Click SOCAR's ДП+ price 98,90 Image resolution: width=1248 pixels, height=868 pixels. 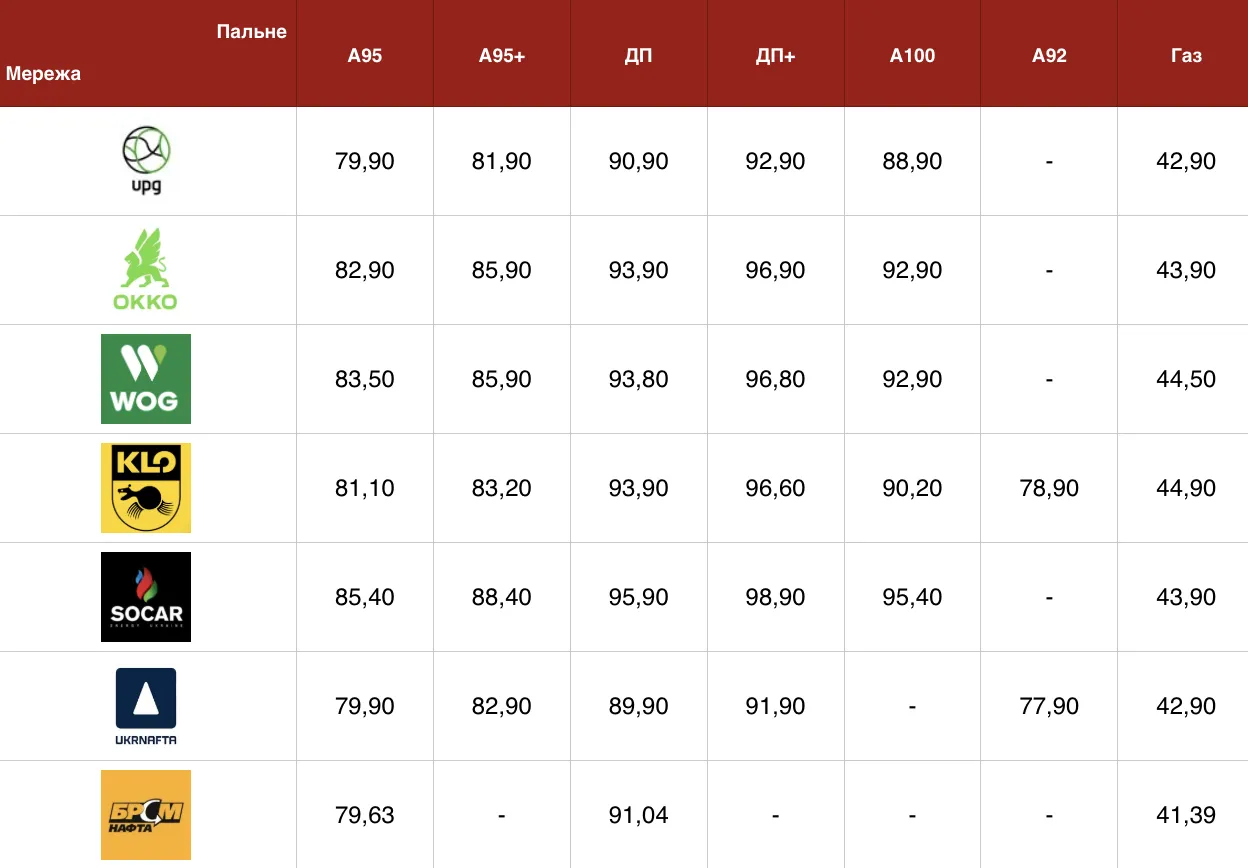(776, 597)
